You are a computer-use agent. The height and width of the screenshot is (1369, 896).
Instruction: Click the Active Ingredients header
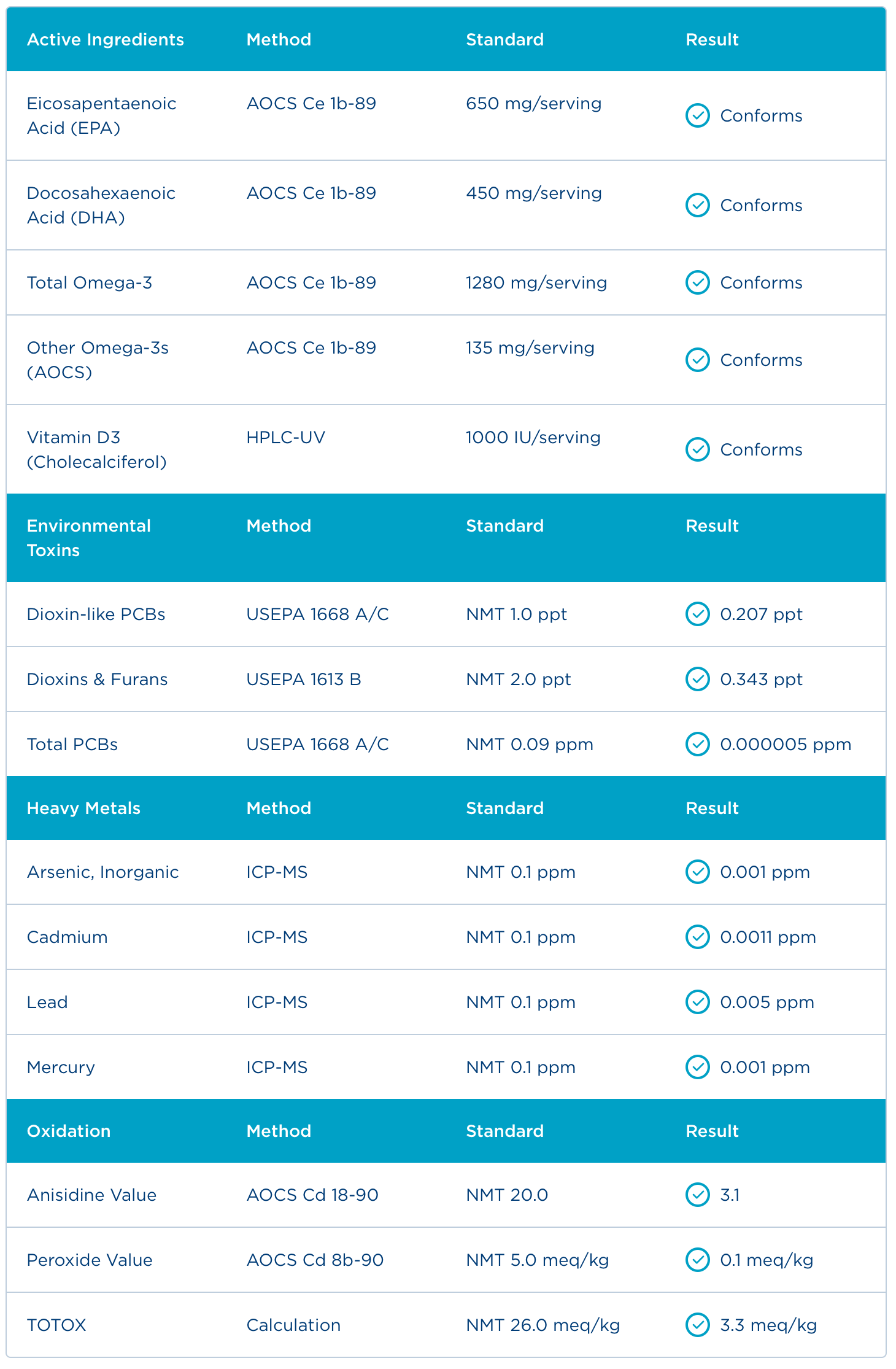point(105,39)
